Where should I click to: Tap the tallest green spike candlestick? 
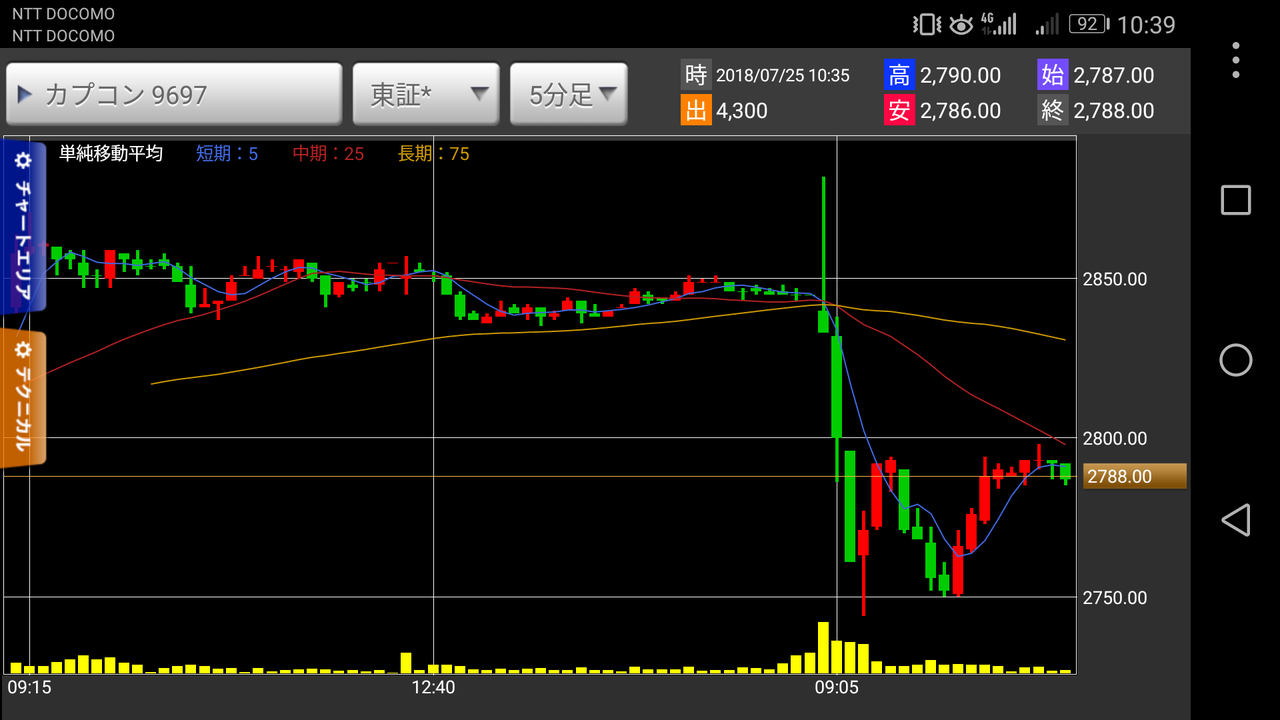pos(823,255)
